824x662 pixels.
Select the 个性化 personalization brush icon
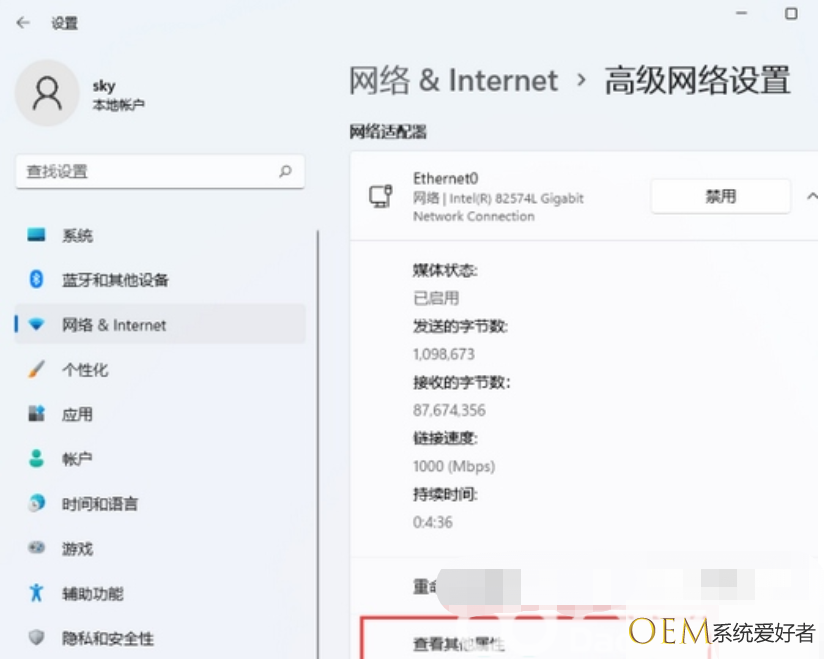(x=37, y=370)
